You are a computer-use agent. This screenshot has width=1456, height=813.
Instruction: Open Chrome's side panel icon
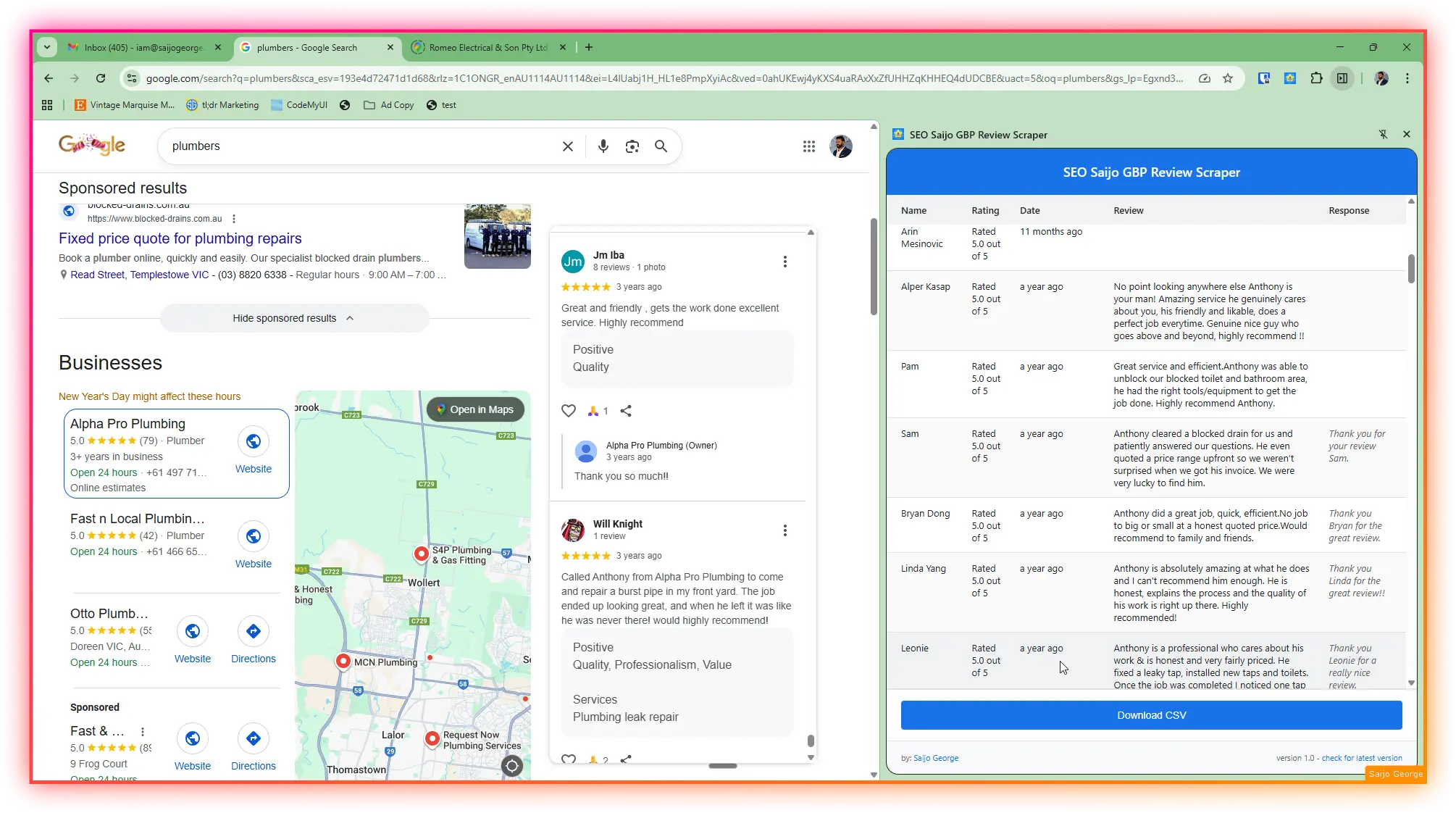point(1342,78)
